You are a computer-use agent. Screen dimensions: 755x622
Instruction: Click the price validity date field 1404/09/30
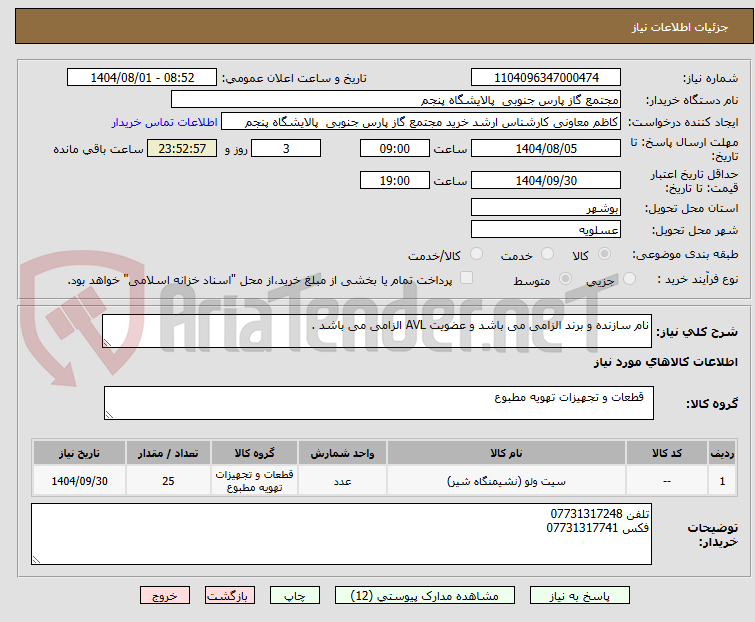pos(546,180)
